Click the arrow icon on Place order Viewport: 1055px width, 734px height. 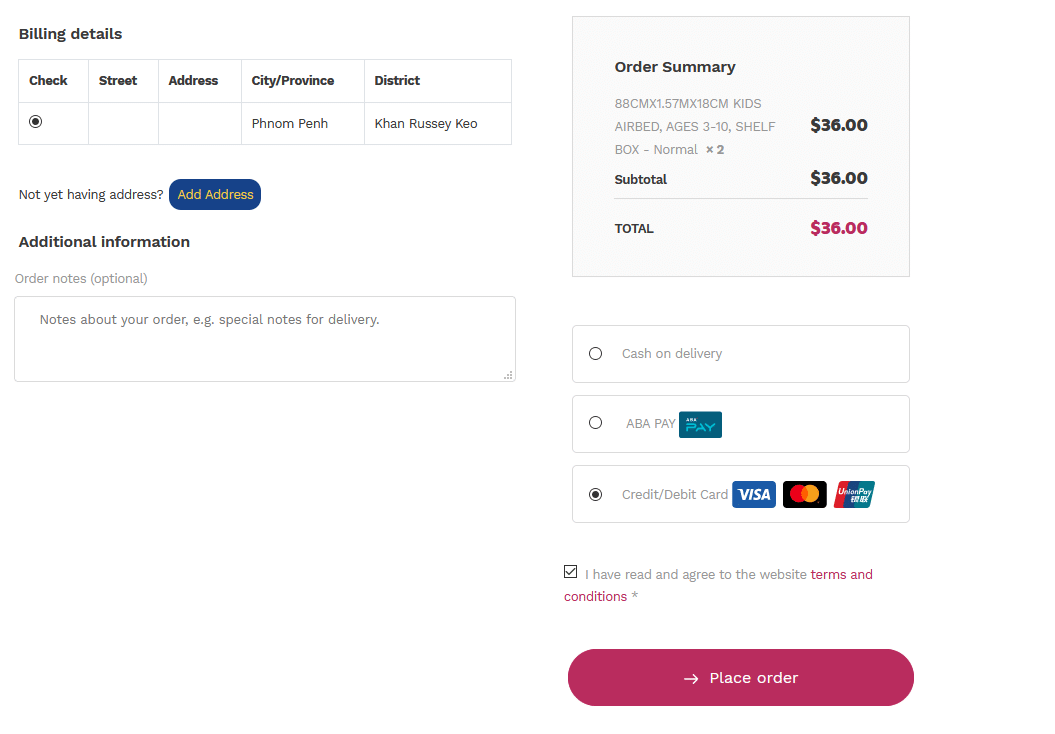point(691,679)
